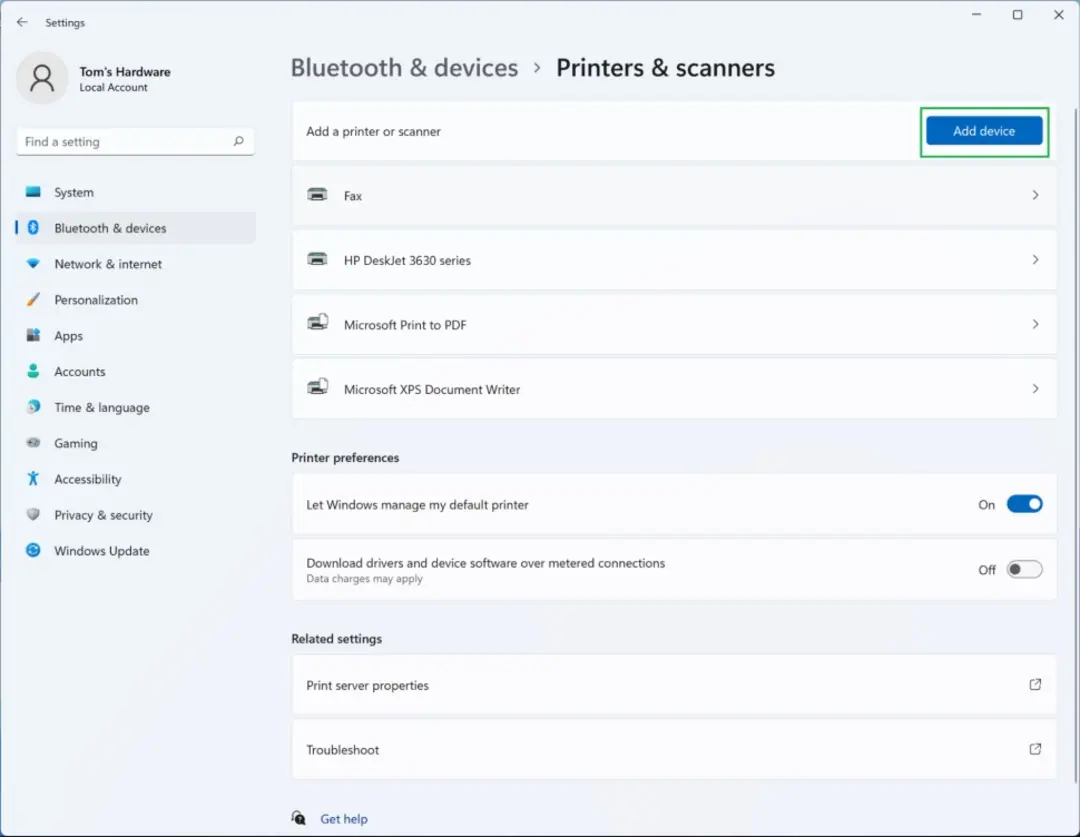Open external link icon for Print server properties
This screenshot has width=1080, height=837.
point(1035,684)
